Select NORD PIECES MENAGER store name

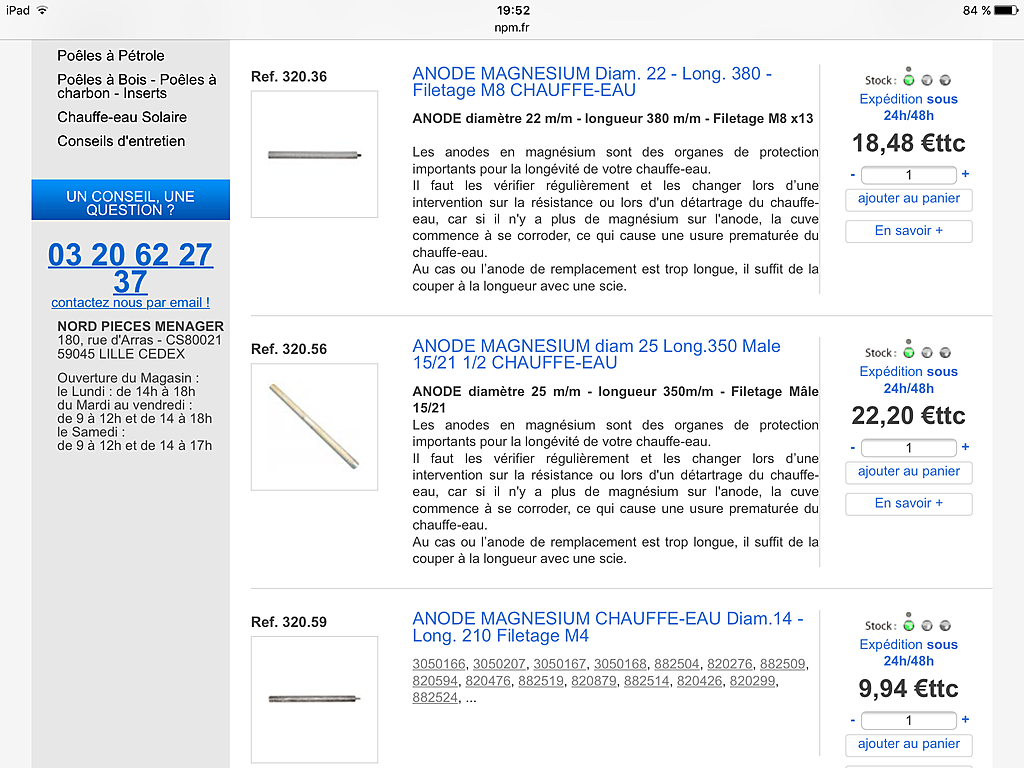click(140, 326)
